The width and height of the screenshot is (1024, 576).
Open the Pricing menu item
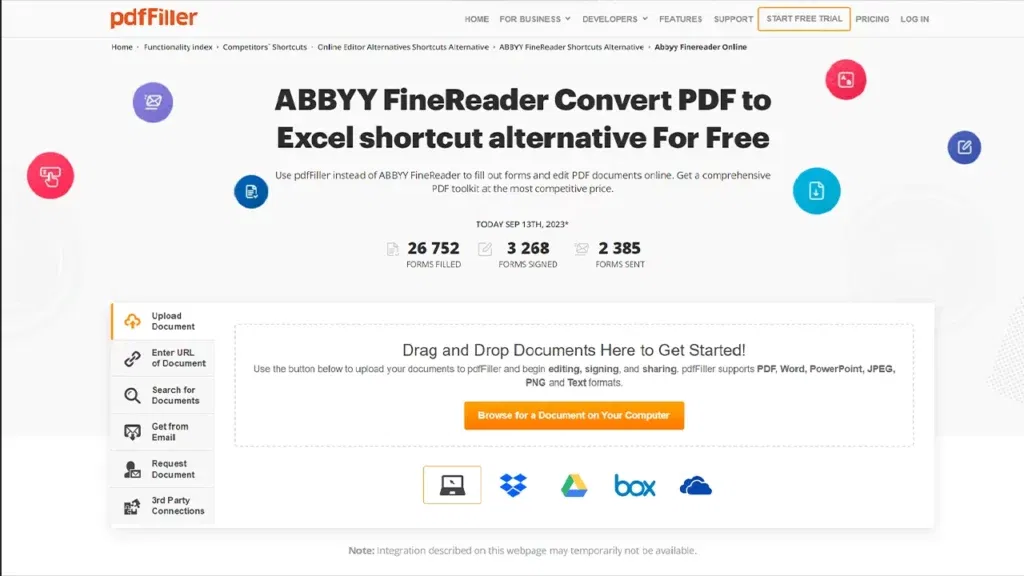click(872, 19)
